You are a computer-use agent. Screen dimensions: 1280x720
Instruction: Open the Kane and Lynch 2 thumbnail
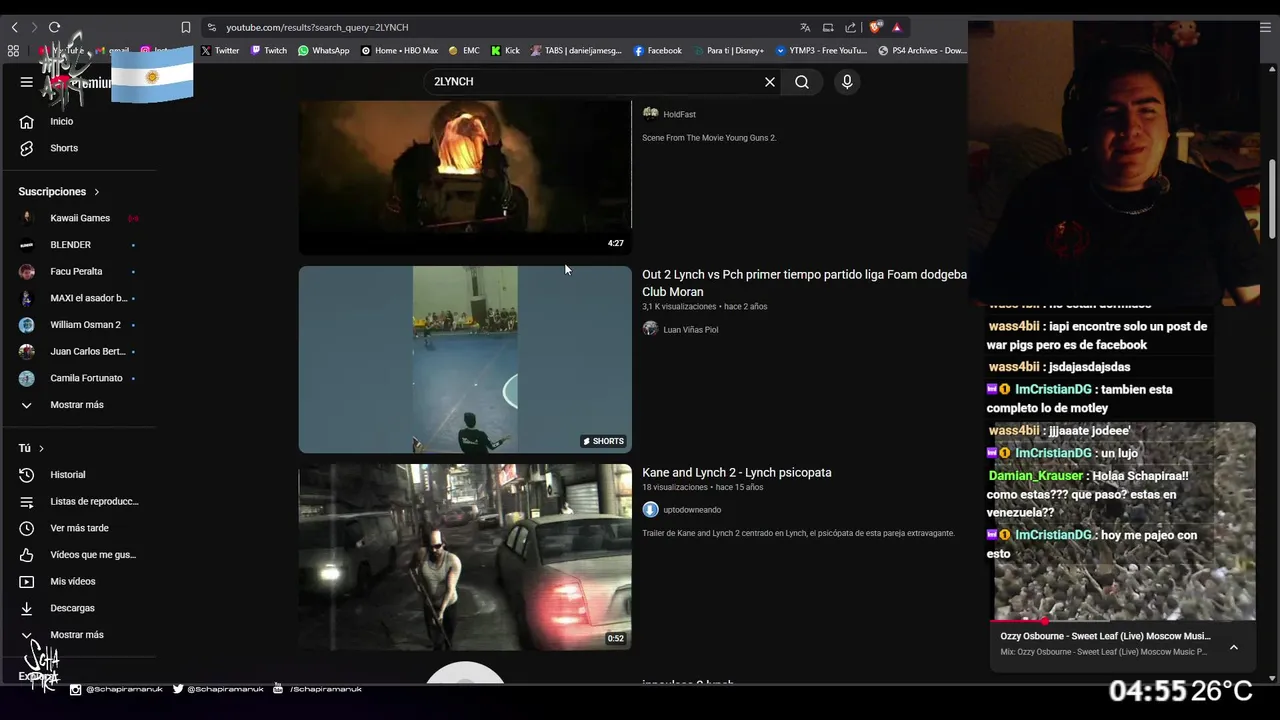pos(465,557)
